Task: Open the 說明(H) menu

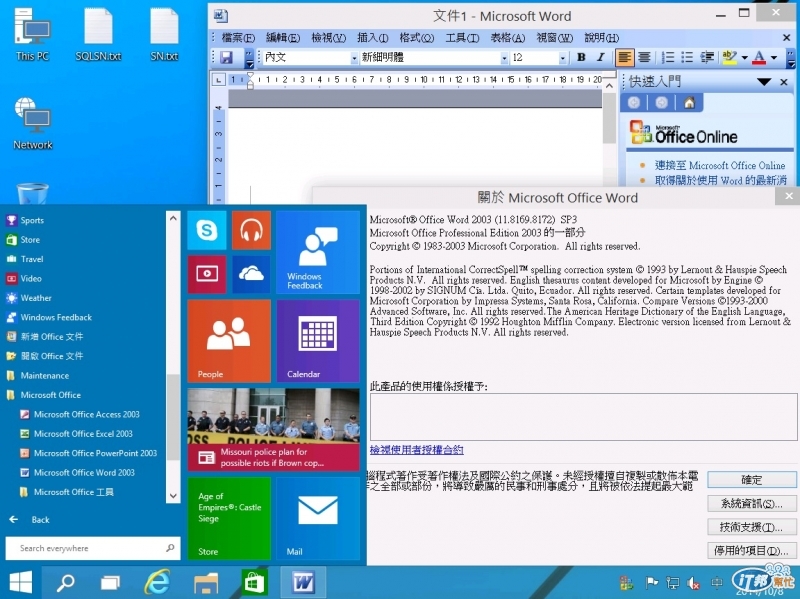Action: click(x=601, y=38)
